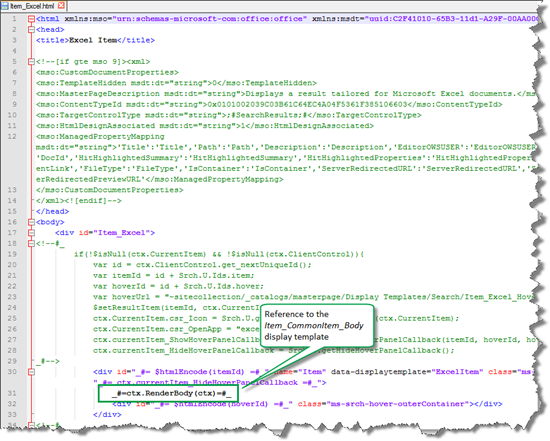
Task: Click the mso:ManagedPropertyMapping text on line 12
Action: click(100, 137)
